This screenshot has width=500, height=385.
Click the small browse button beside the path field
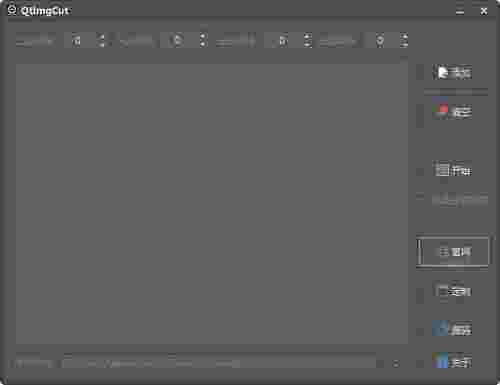tap(396, 363)
